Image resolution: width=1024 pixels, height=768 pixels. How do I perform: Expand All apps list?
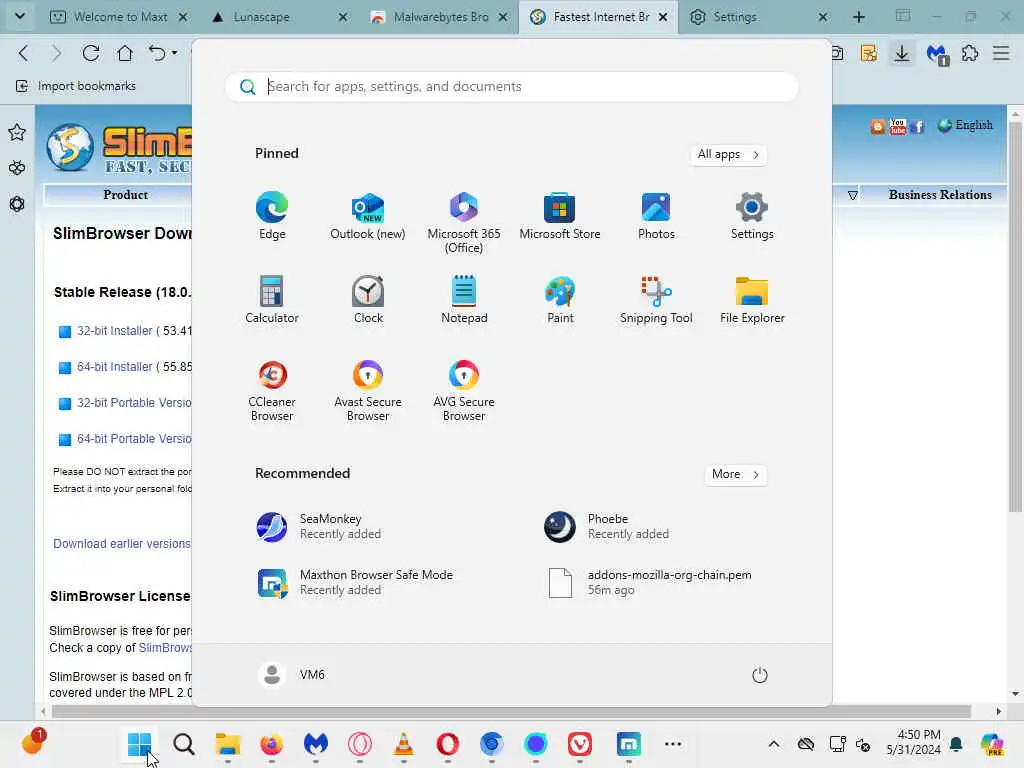pyautogui.click(x=728, y=155)
